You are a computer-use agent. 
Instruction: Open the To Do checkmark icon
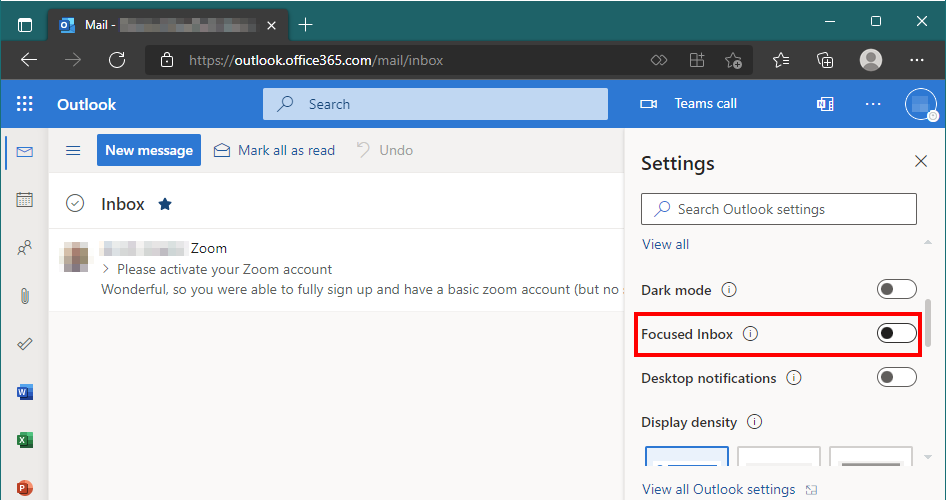click(25, 344)
